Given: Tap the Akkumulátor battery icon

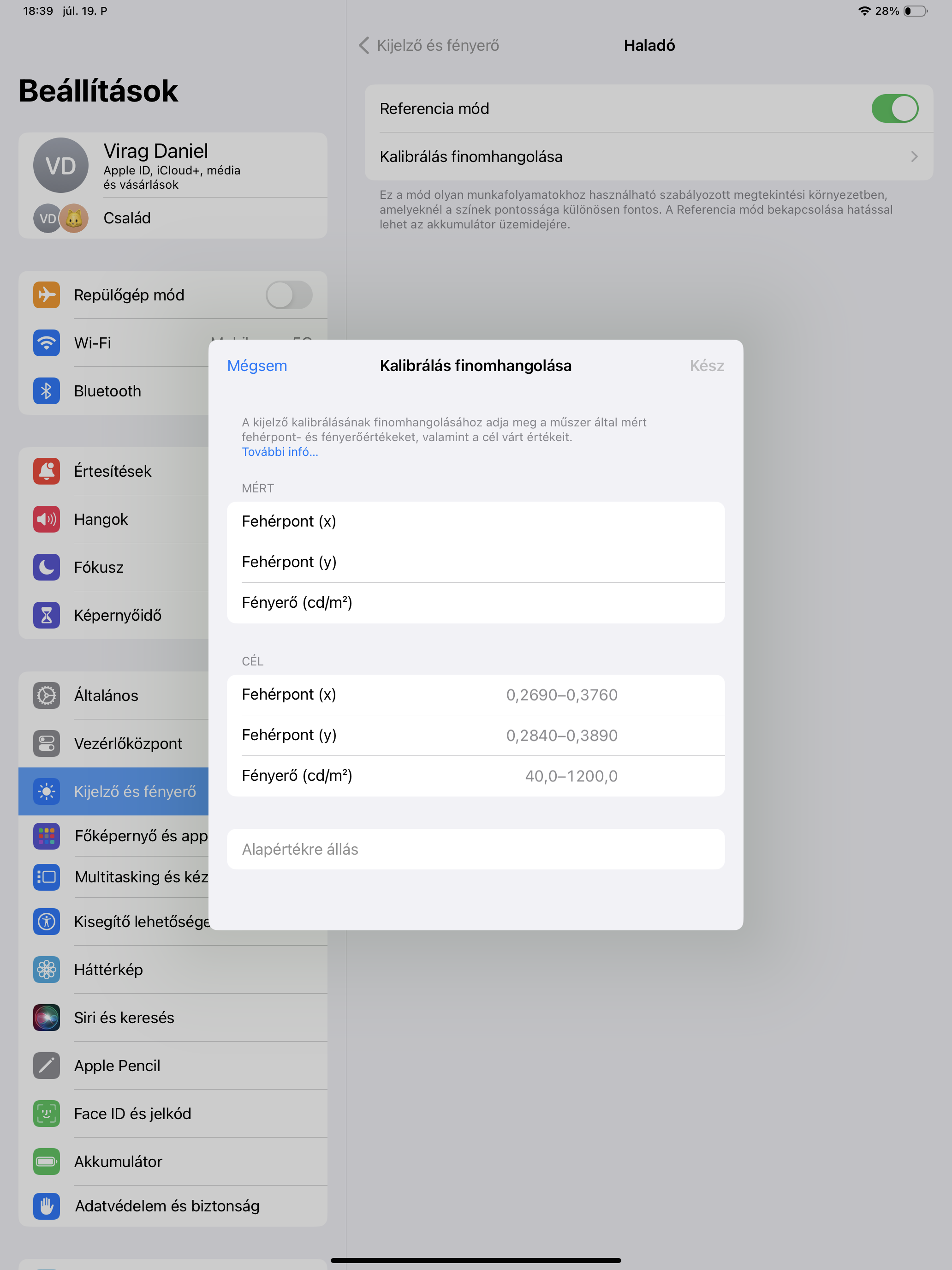Looking at the screenshot, I should (47, 1162).
